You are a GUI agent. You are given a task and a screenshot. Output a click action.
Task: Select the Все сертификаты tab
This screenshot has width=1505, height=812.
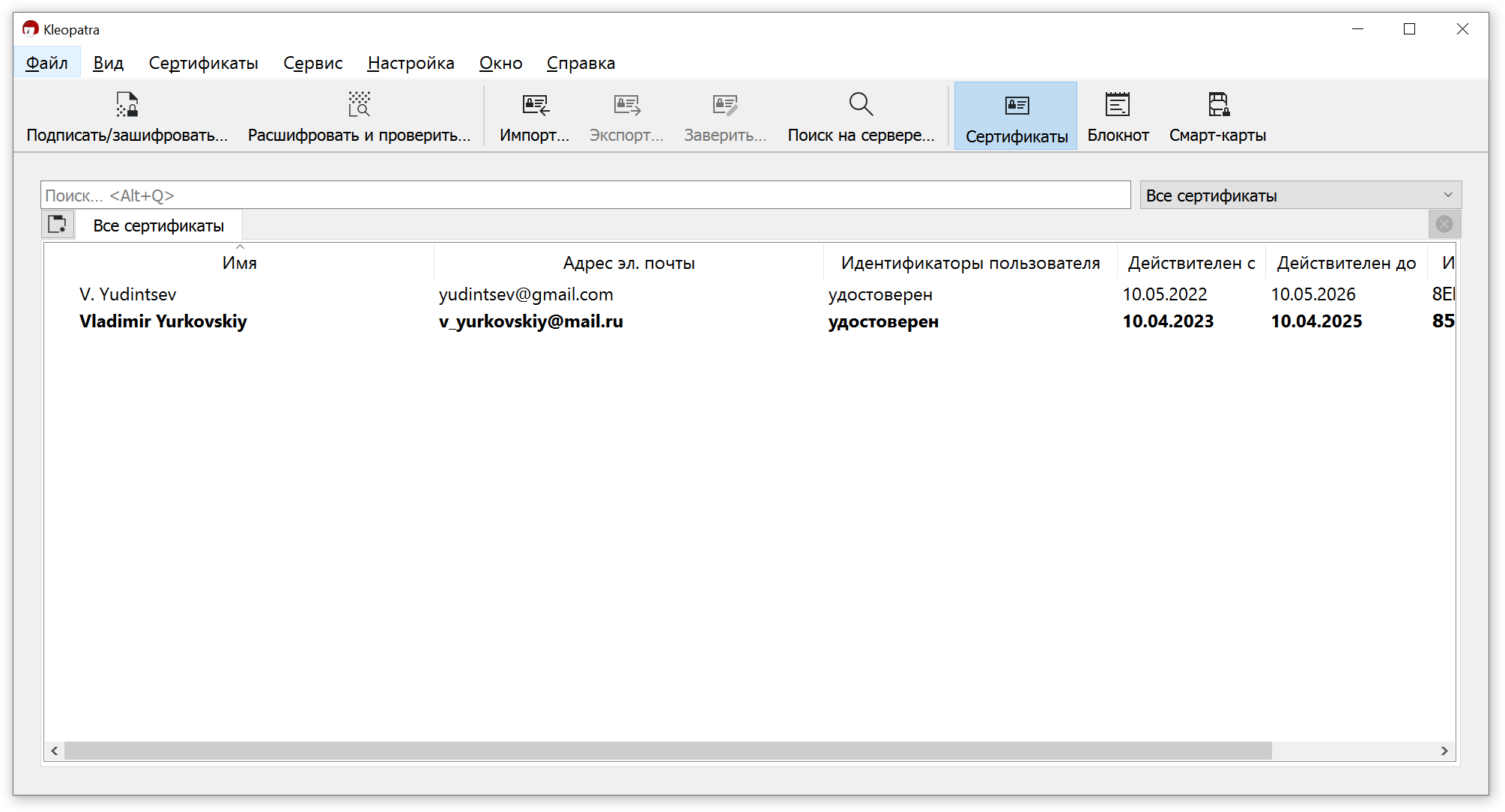[x=158, y=225]
